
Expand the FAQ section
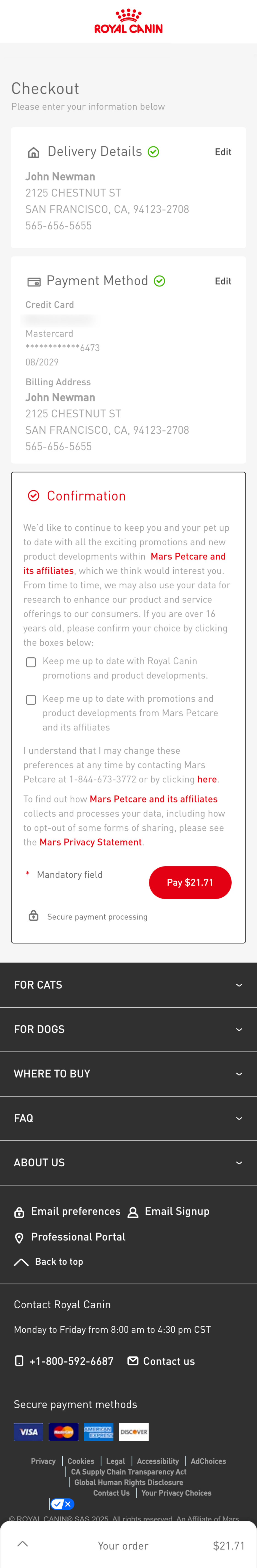[x=128, y=1118]
